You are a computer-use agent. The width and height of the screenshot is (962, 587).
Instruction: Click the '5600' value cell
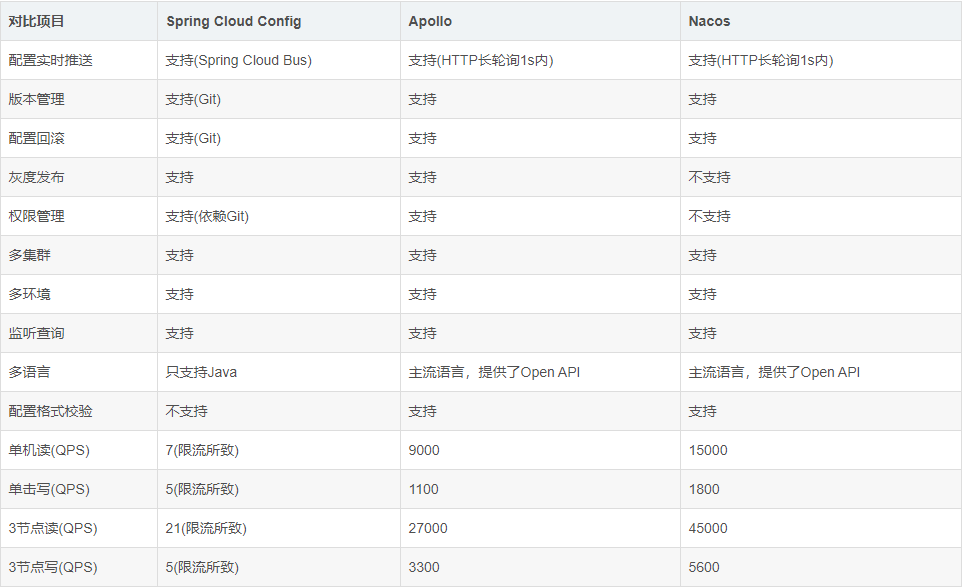pyautogui.click(x=704, y=567)
